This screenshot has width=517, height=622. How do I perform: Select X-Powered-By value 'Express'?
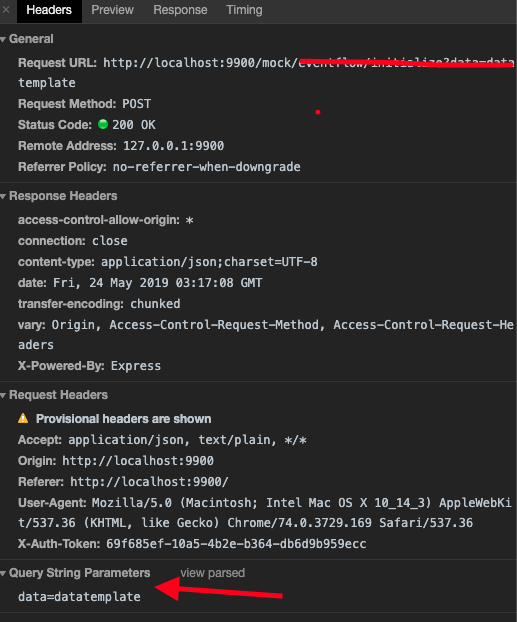pyautogui.click(x=136, y=366)
